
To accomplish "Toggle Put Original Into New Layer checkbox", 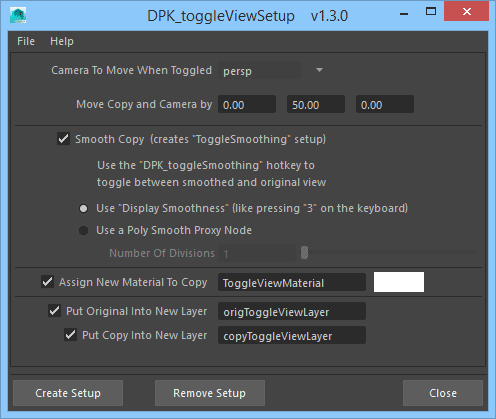I will click(54, 311).
